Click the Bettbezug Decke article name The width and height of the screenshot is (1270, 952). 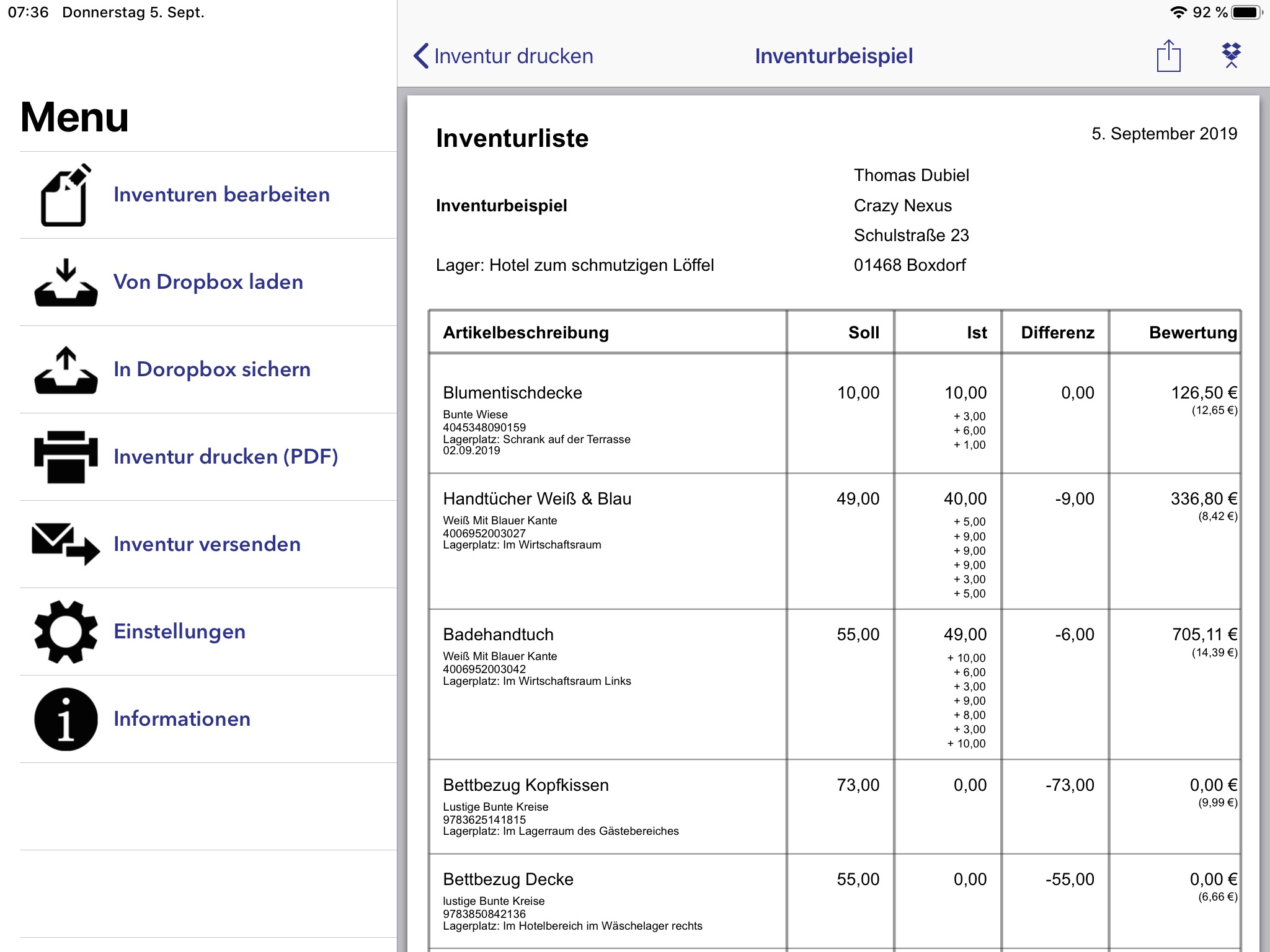[508, 879]
